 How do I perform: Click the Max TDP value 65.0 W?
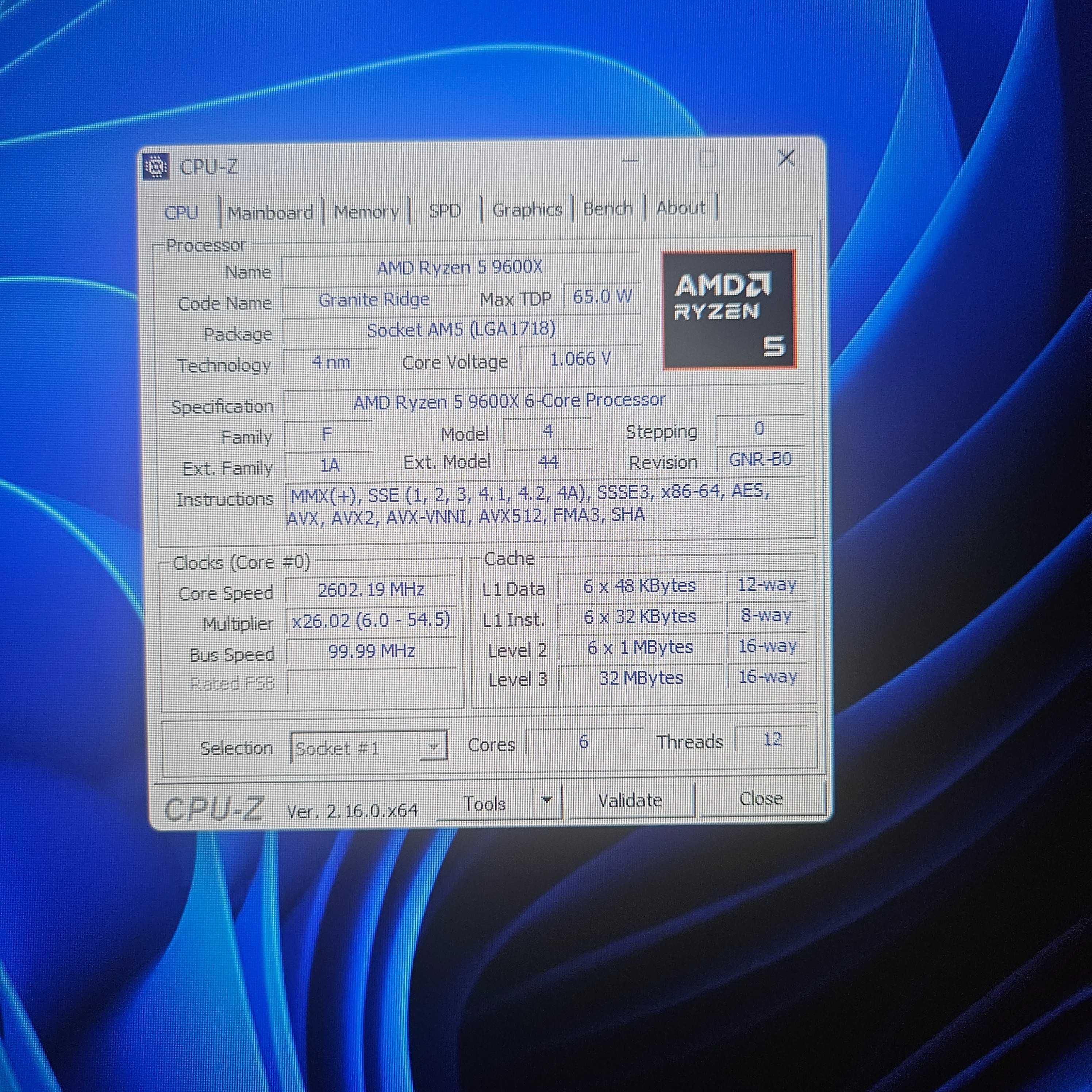click(x=603, y=297)
